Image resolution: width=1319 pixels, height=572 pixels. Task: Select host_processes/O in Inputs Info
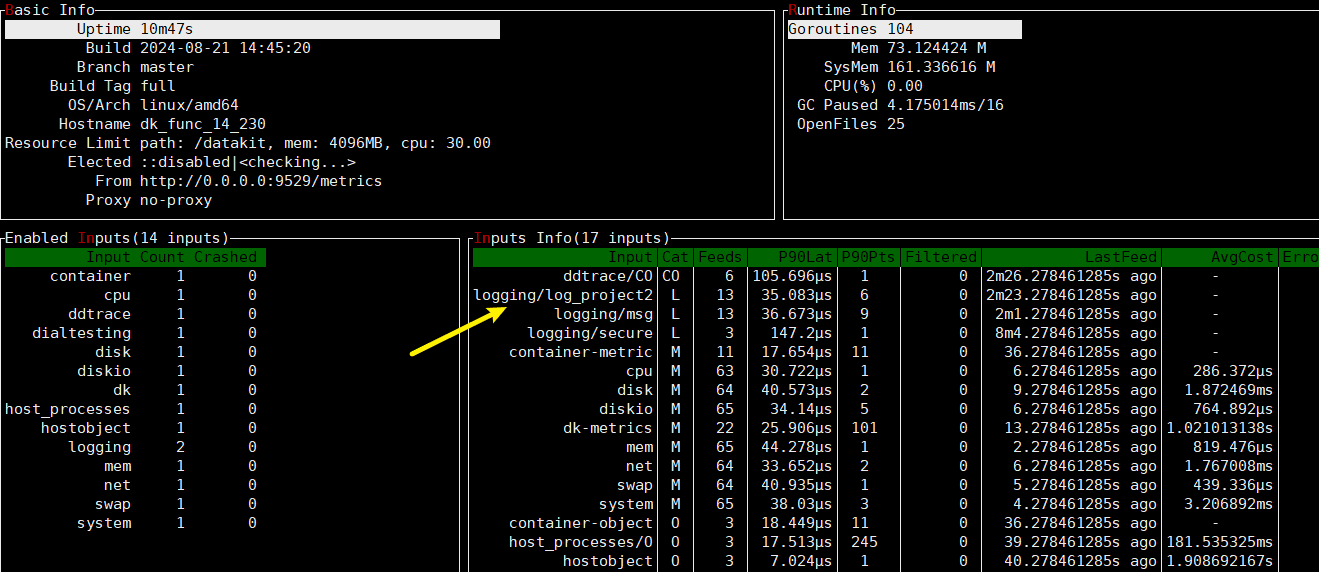581,542
